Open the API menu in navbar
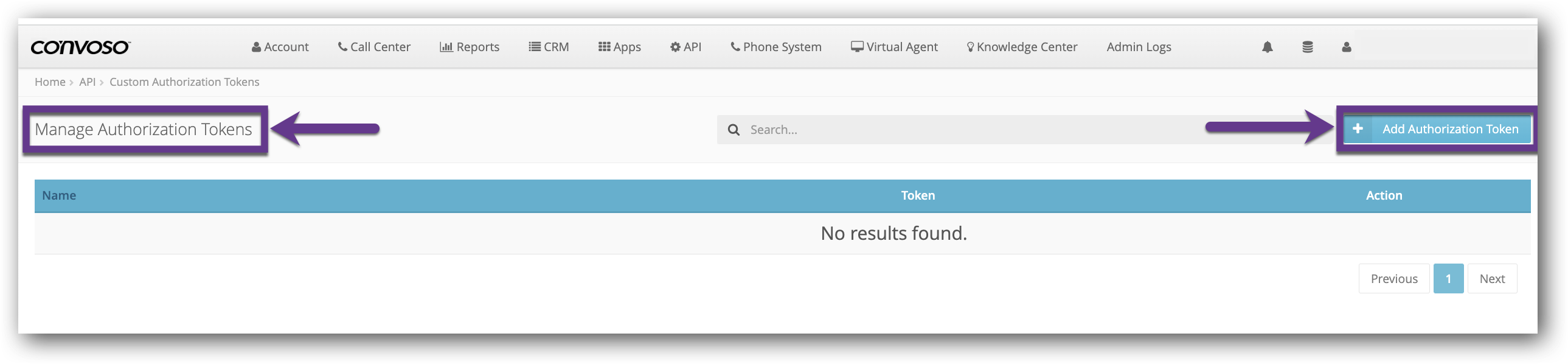1568x364 pixels. (x=685, y=47)
